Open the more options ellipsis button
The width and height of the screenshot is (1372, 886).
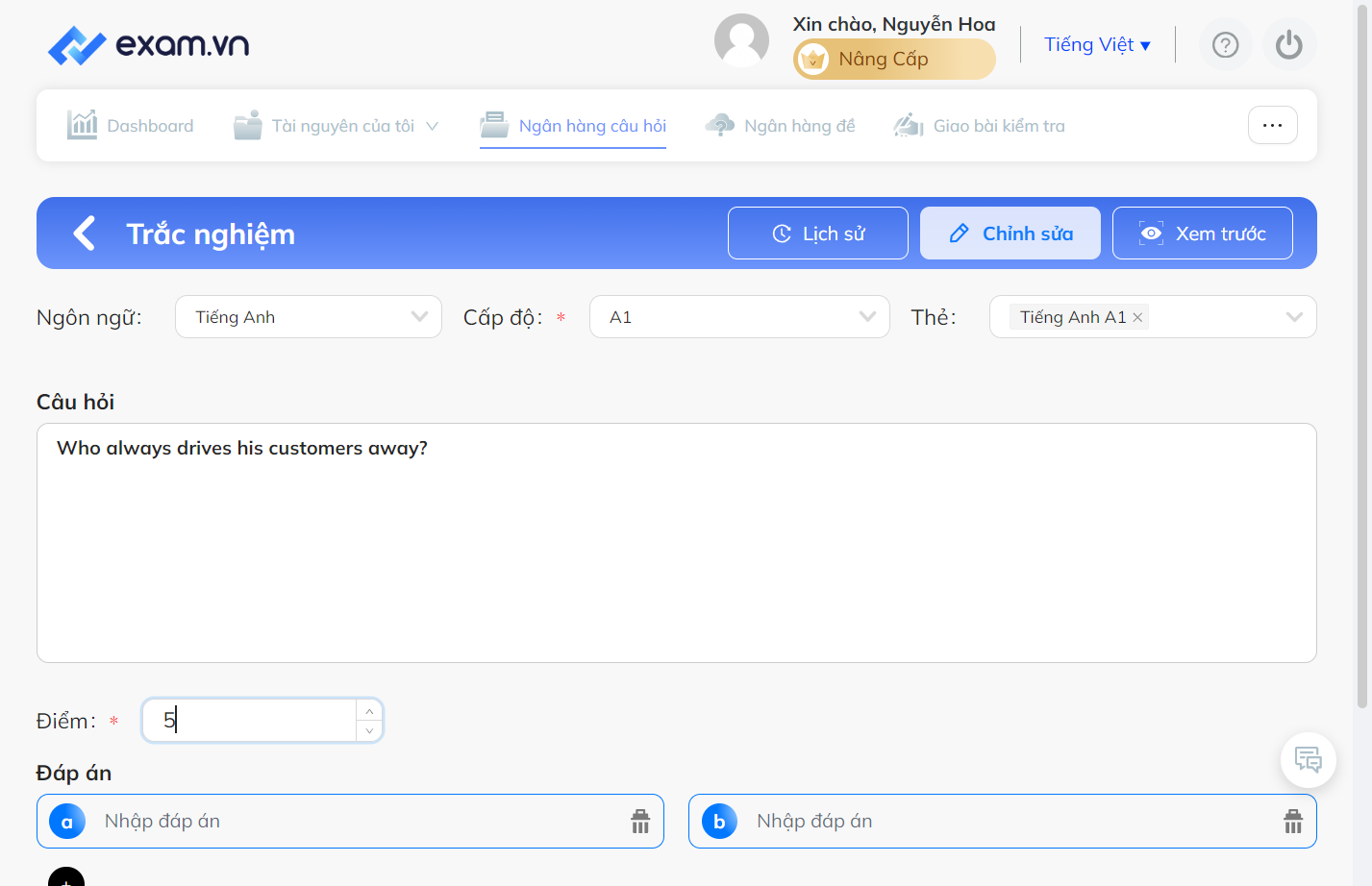coord(1272,125)
